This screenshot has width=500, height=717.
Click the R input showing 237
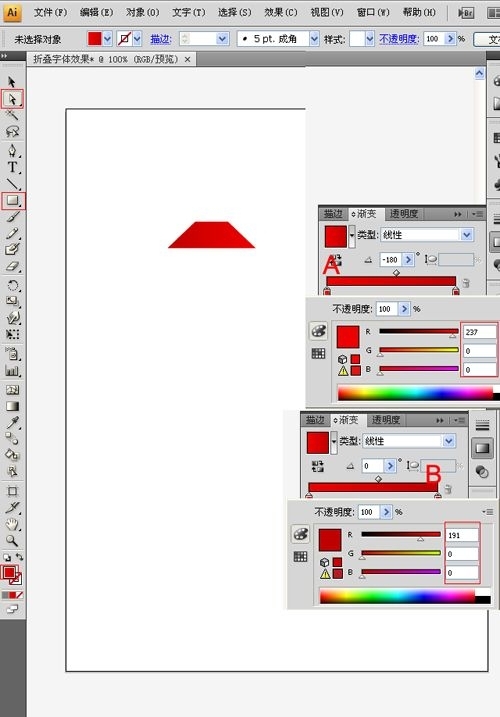click(479, 332)
